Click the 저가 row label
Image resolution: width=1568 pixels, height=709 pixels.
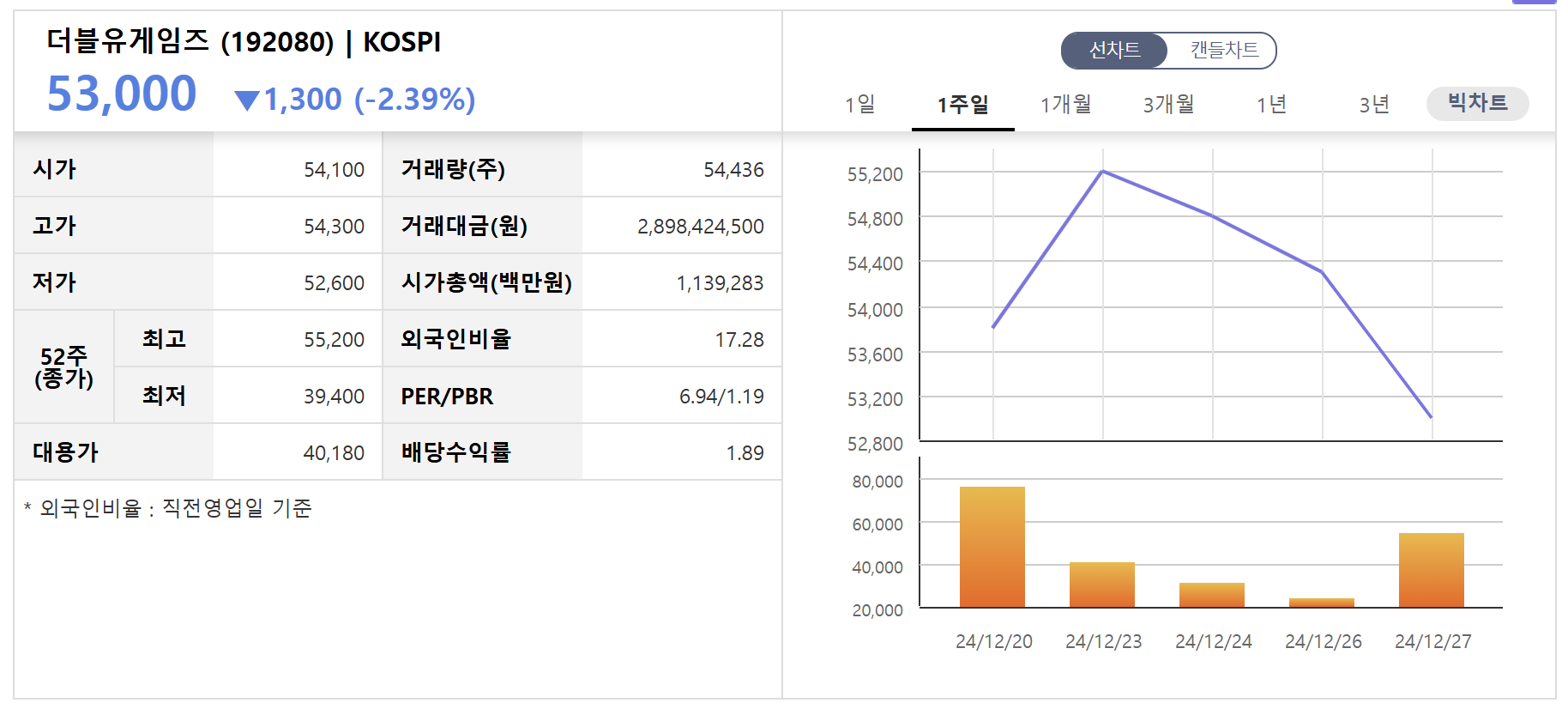point(54,282)
